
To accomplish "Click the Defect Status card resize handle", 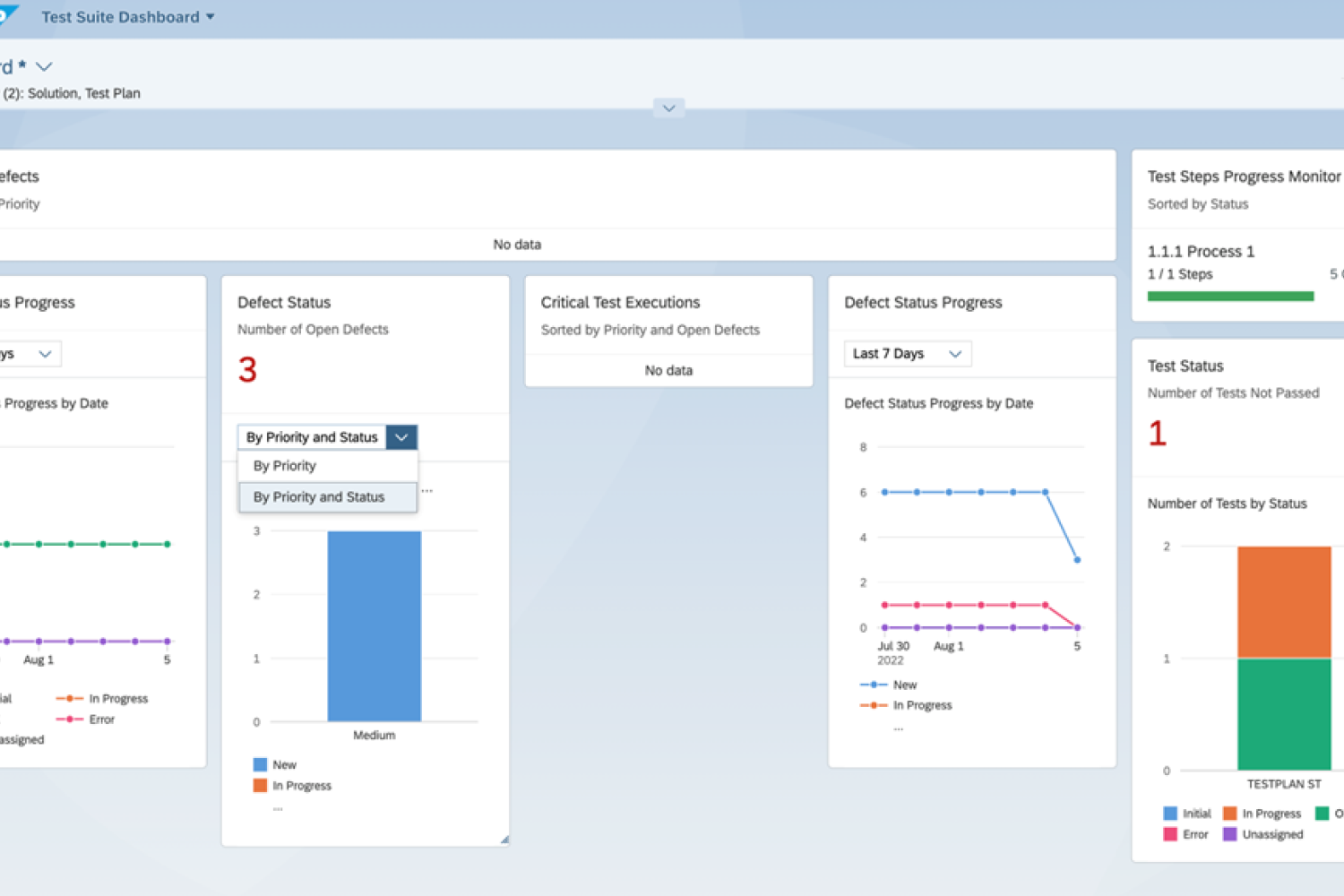I will click(504, 840).
